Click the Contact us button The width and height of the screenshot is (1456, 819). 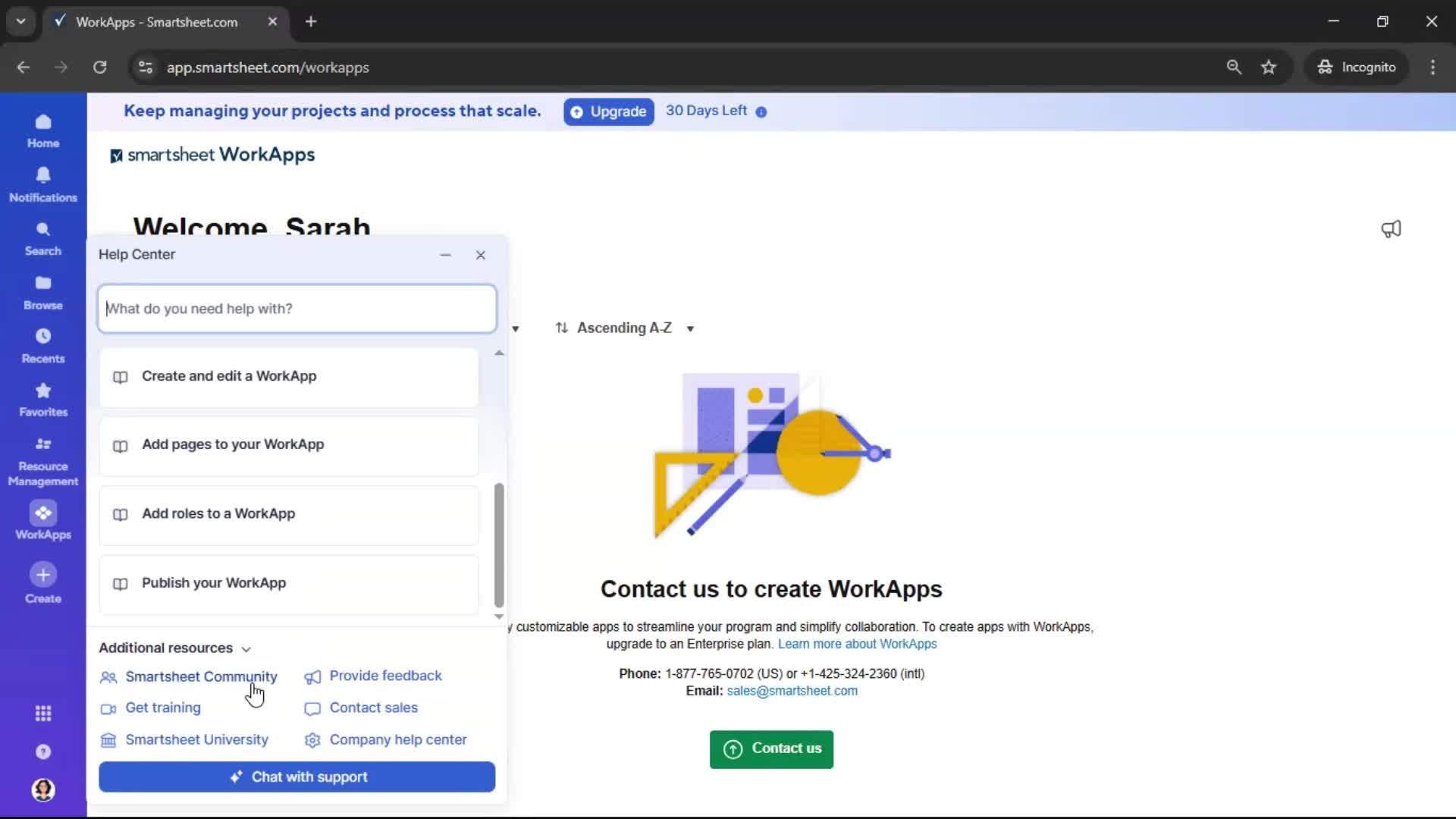pos(770,749)
